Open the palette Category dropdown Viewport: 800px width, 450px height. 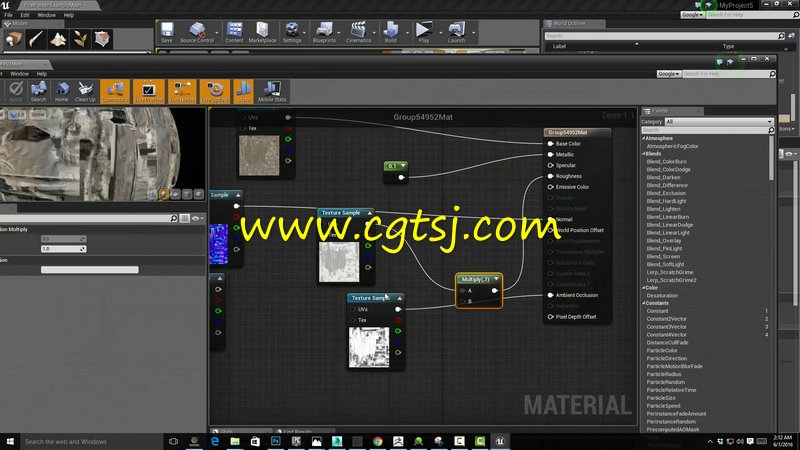pos(719,121)
